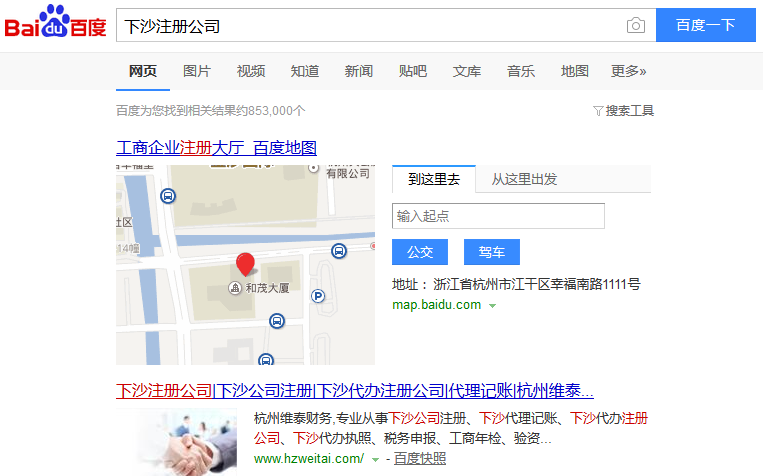Click the parking P icon on map
Viewport: 763px width, 476px height.
pyautogui.click(x=318, y=296)
